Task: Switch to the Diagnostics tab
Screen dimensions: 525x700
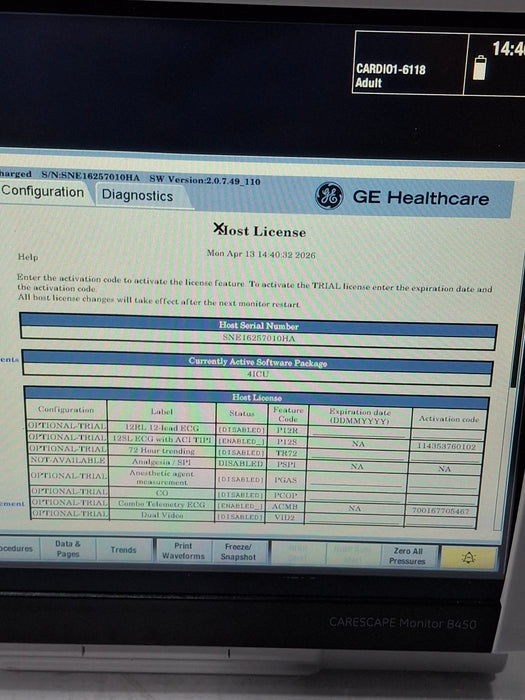Action: (x=138, y=196)
